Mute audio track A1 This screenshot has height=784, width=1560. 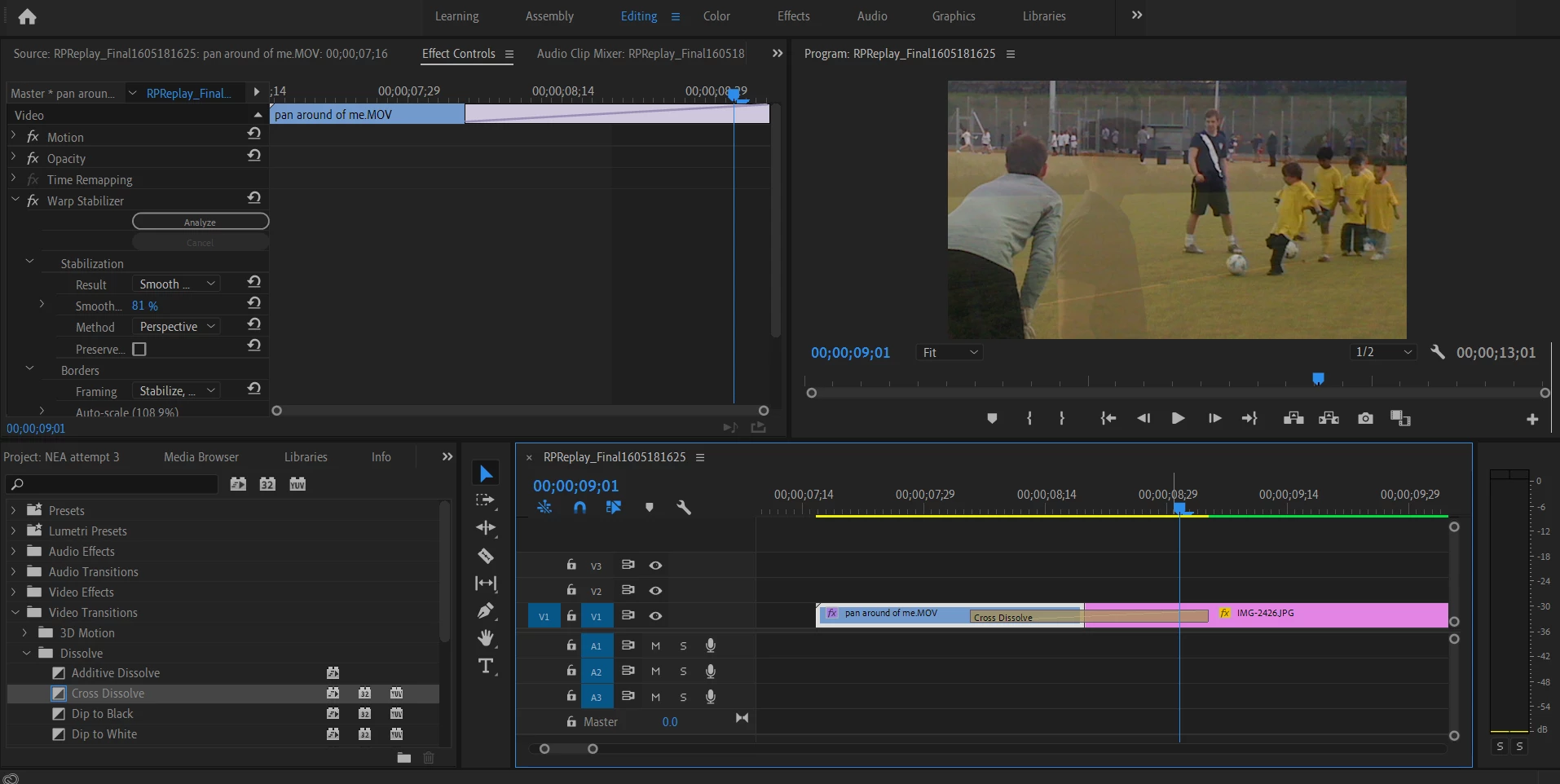pos(655,645)
